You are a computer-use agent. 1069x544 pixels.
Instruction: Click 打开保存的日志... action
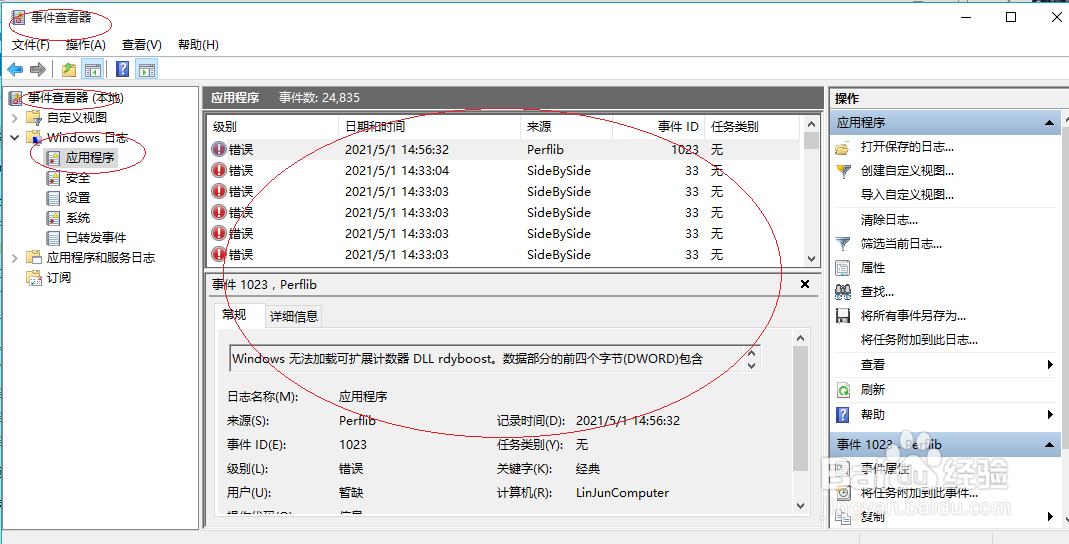[x=907, y=147]
